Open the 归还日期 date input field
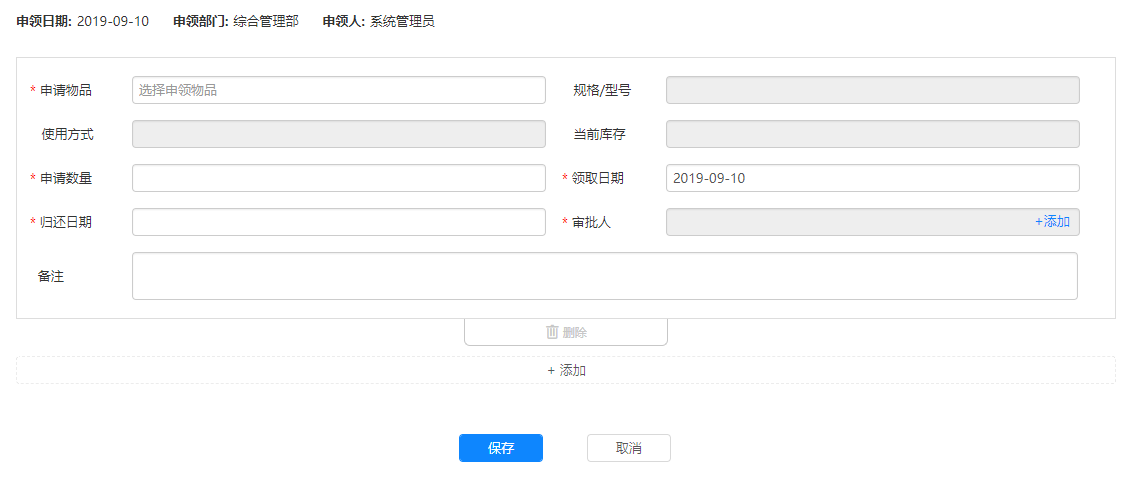This screenshot has width=1129, height=491. 338,222
